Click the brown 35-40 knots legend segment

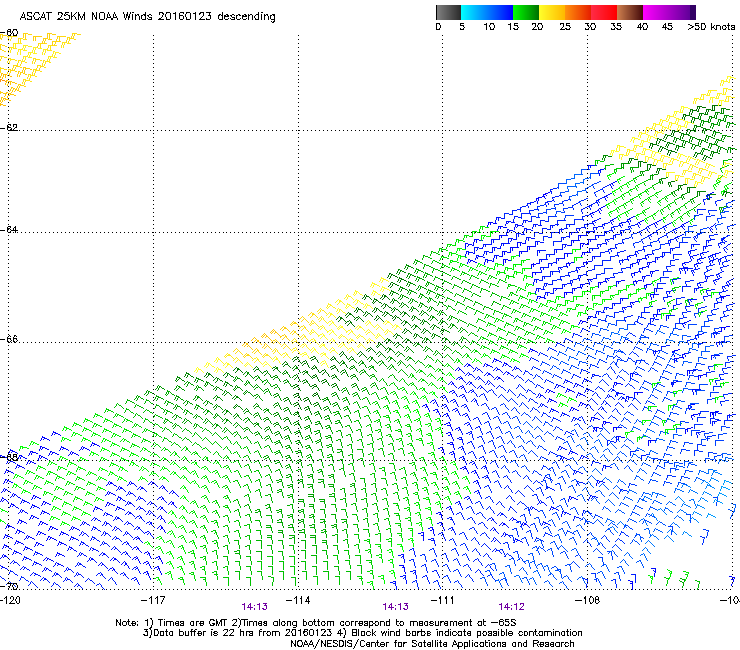click(630, 12)
